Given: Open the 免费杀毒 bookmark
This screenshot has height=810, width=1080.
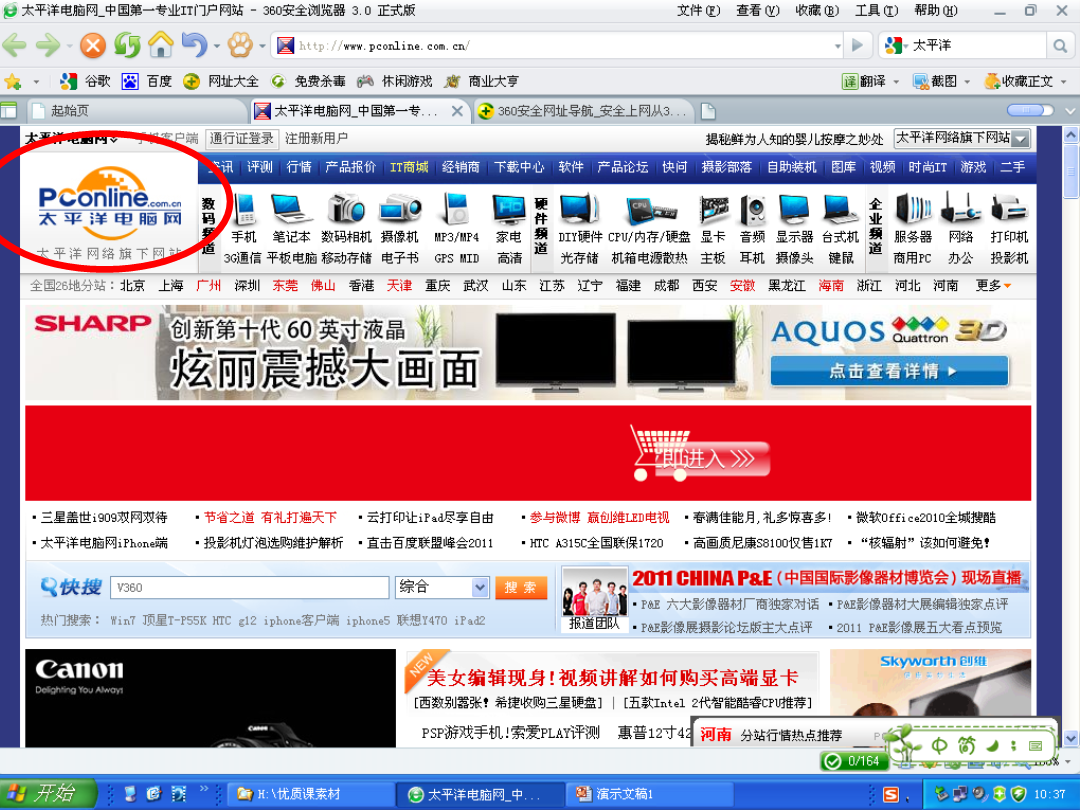Looking at the screenshot, I should (308, 81).
